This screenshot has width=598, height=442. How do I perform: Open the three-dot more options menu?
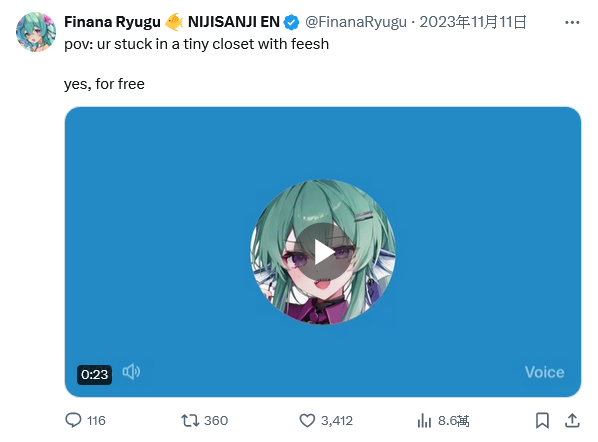pos(572,23)
